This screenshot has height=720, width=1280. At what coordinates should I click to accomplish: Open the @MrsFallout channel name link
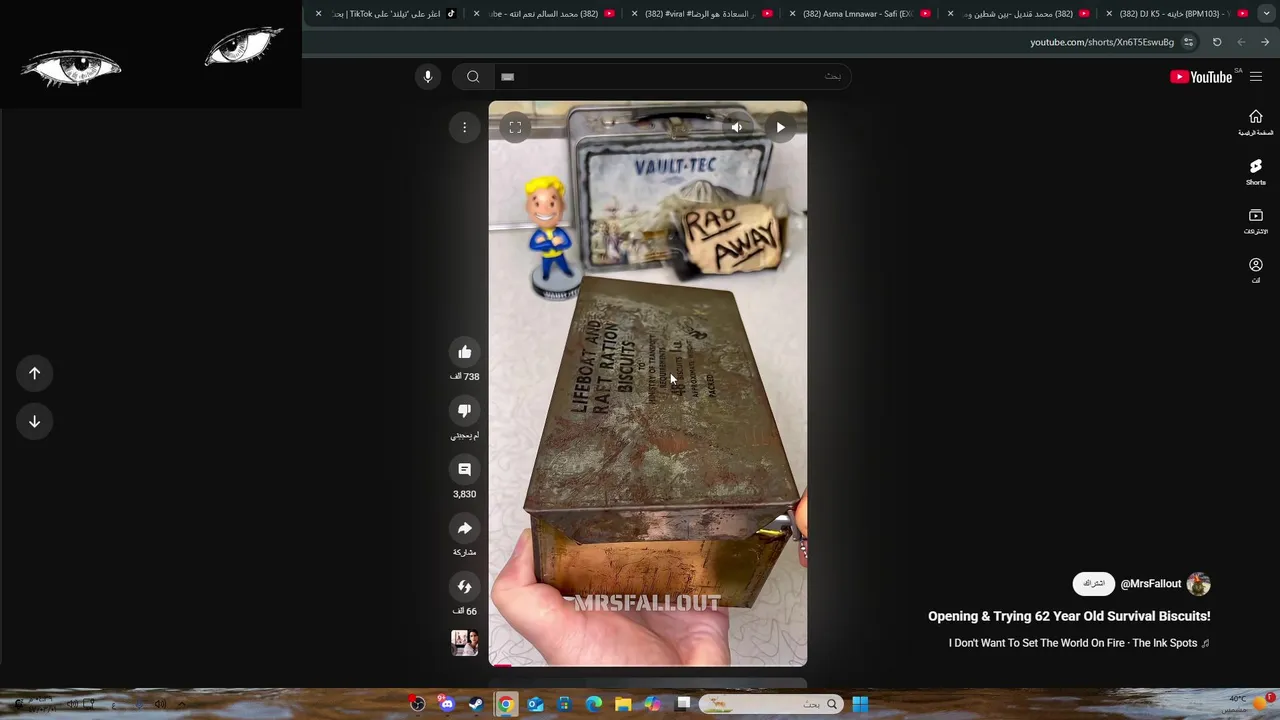point(1151,584)
